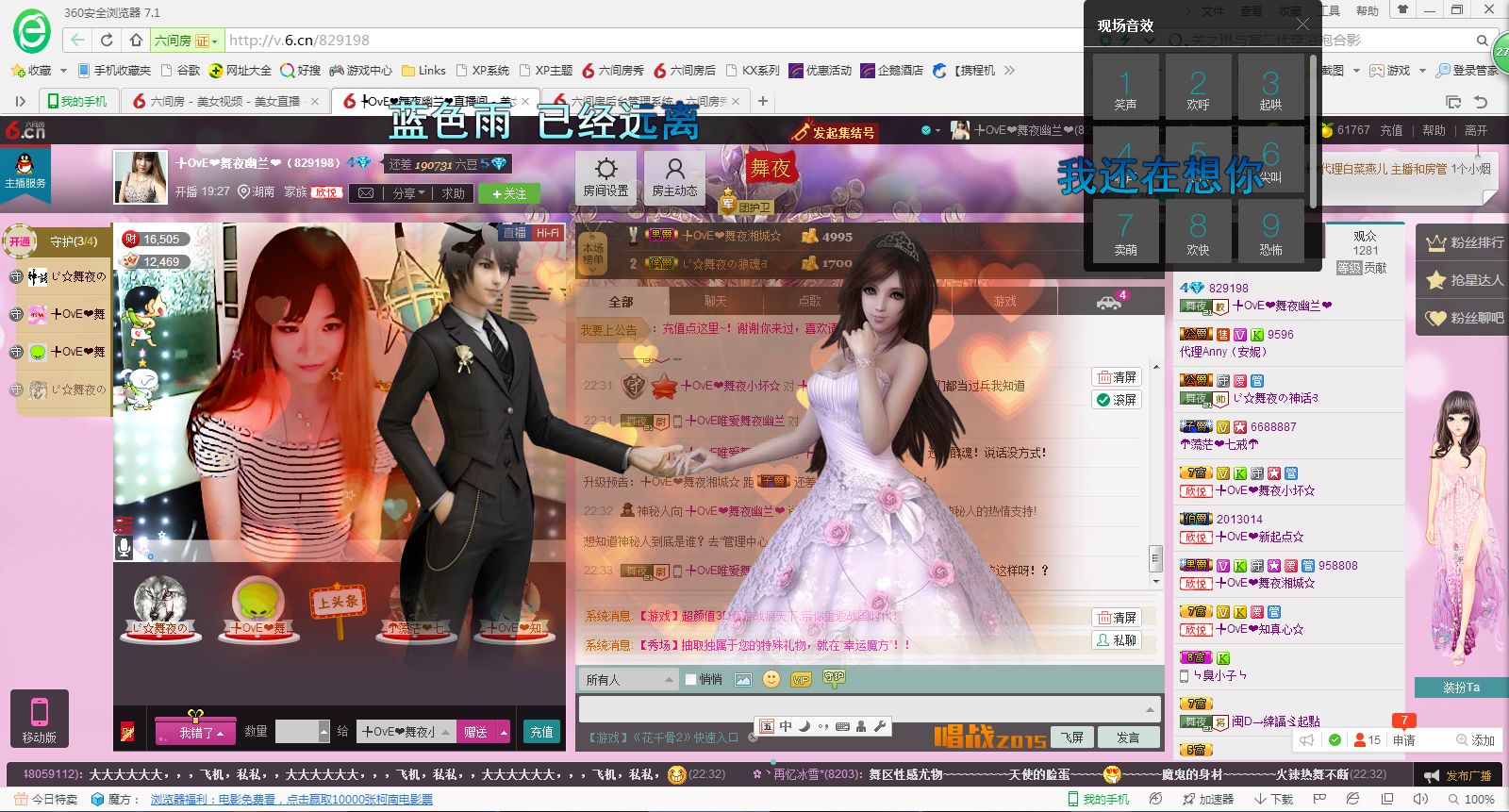Refresh the page with the reload icon
1509x812 pixels.
[107, 41]
